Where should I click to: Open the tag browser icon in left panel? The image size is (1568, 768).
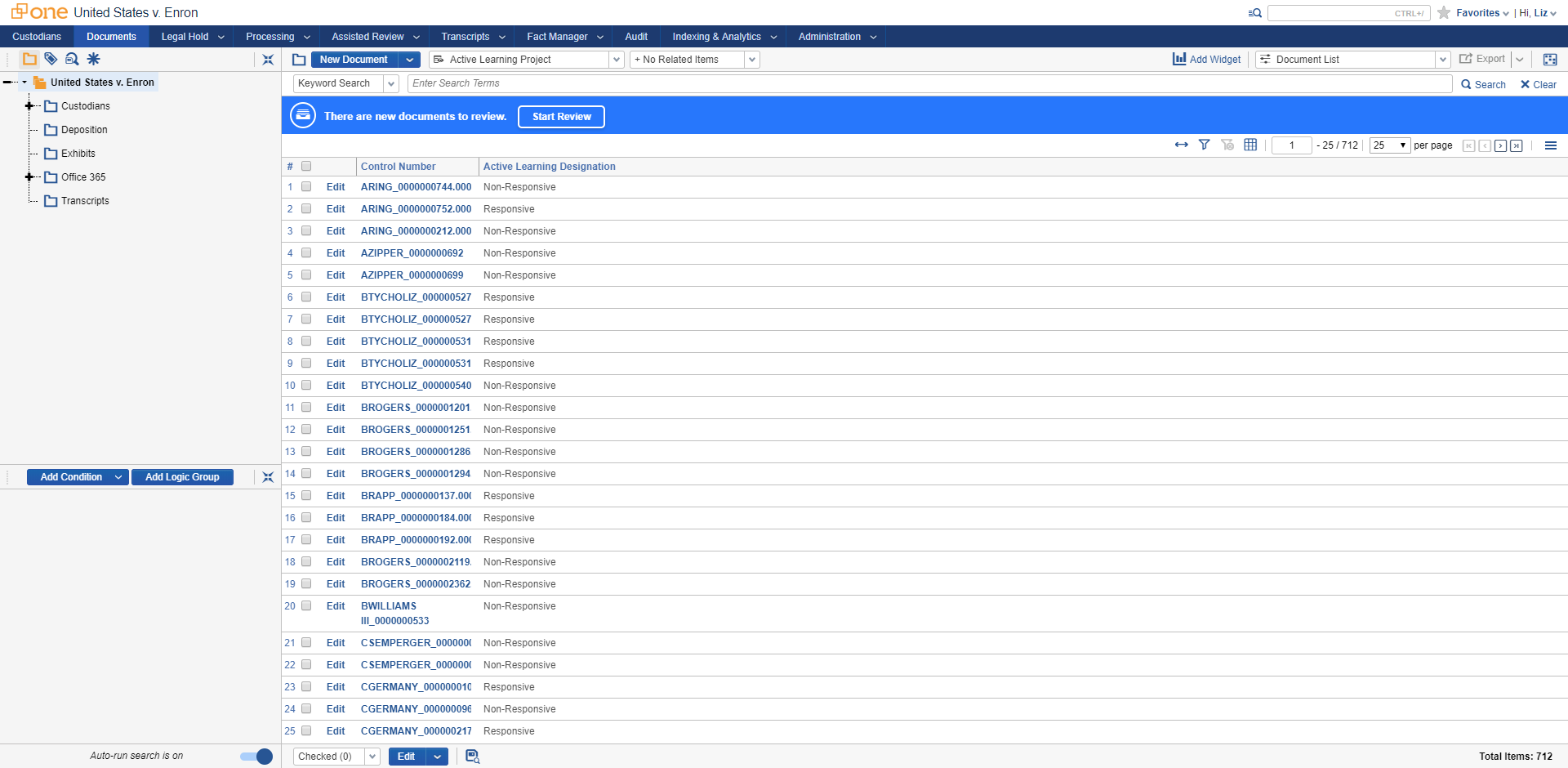[51, 59]
